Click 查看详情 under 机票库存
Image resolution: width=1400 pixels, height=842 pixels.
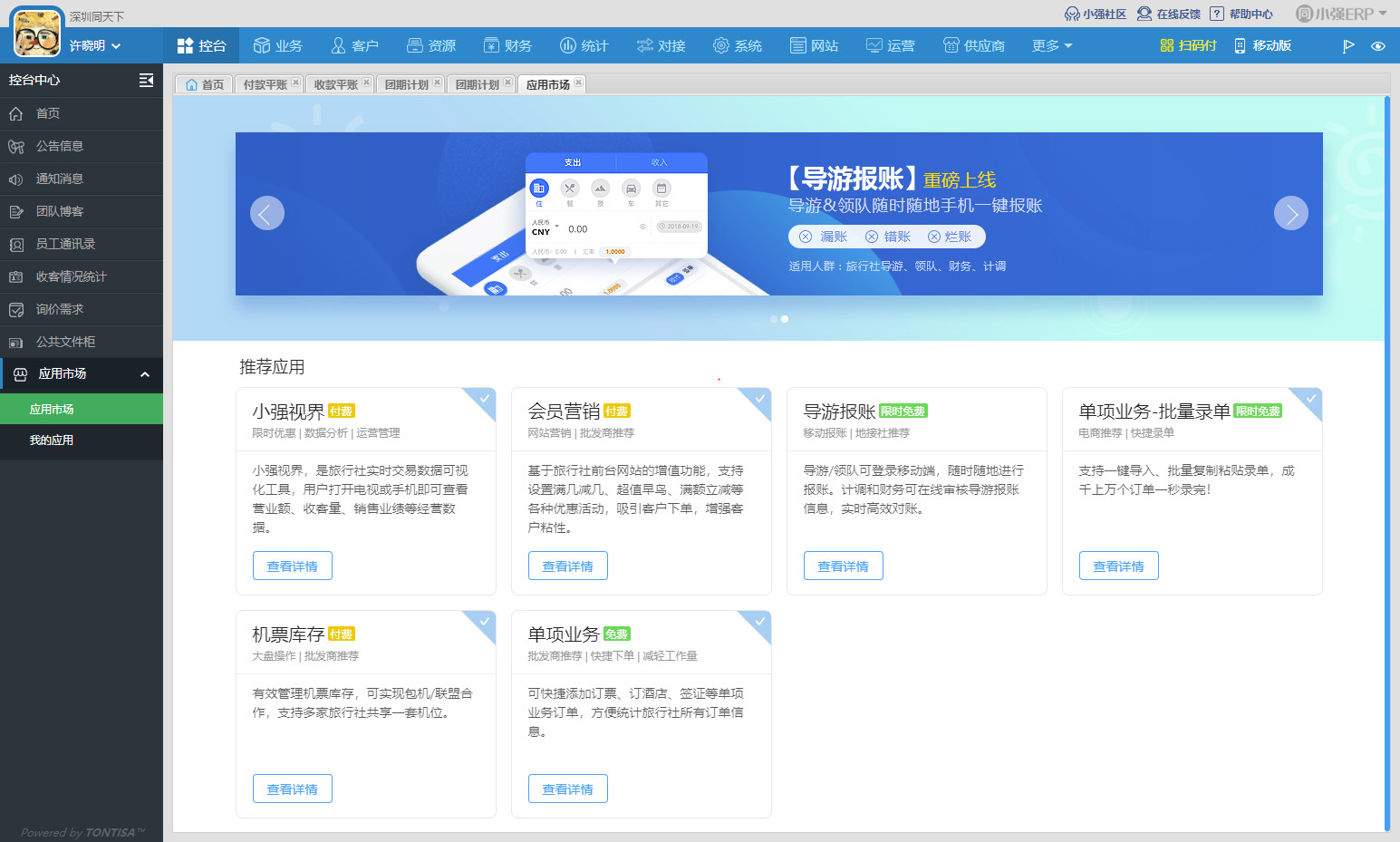292,788
